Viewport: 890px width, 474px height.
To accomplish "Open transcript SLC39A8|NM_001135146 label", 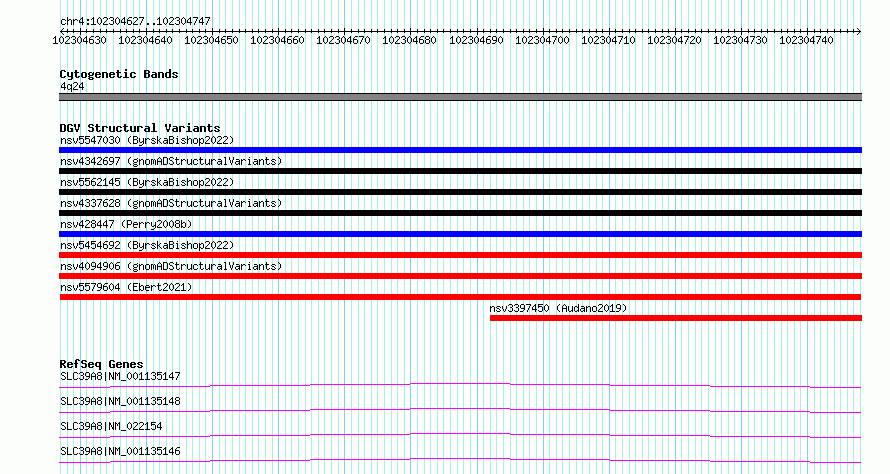I will point(120,451).
